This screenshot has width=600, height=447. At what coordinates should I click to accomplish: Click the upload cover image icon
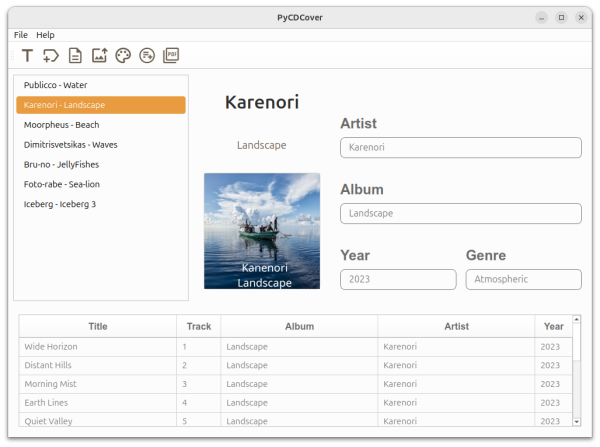99,56
